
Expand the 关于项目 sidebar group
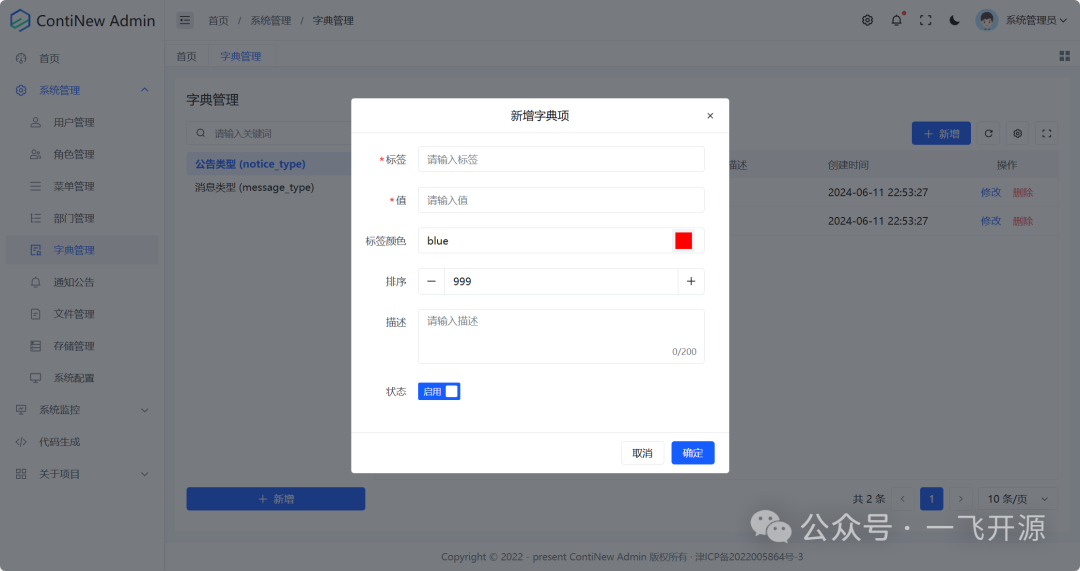click(x=145, y=474)
